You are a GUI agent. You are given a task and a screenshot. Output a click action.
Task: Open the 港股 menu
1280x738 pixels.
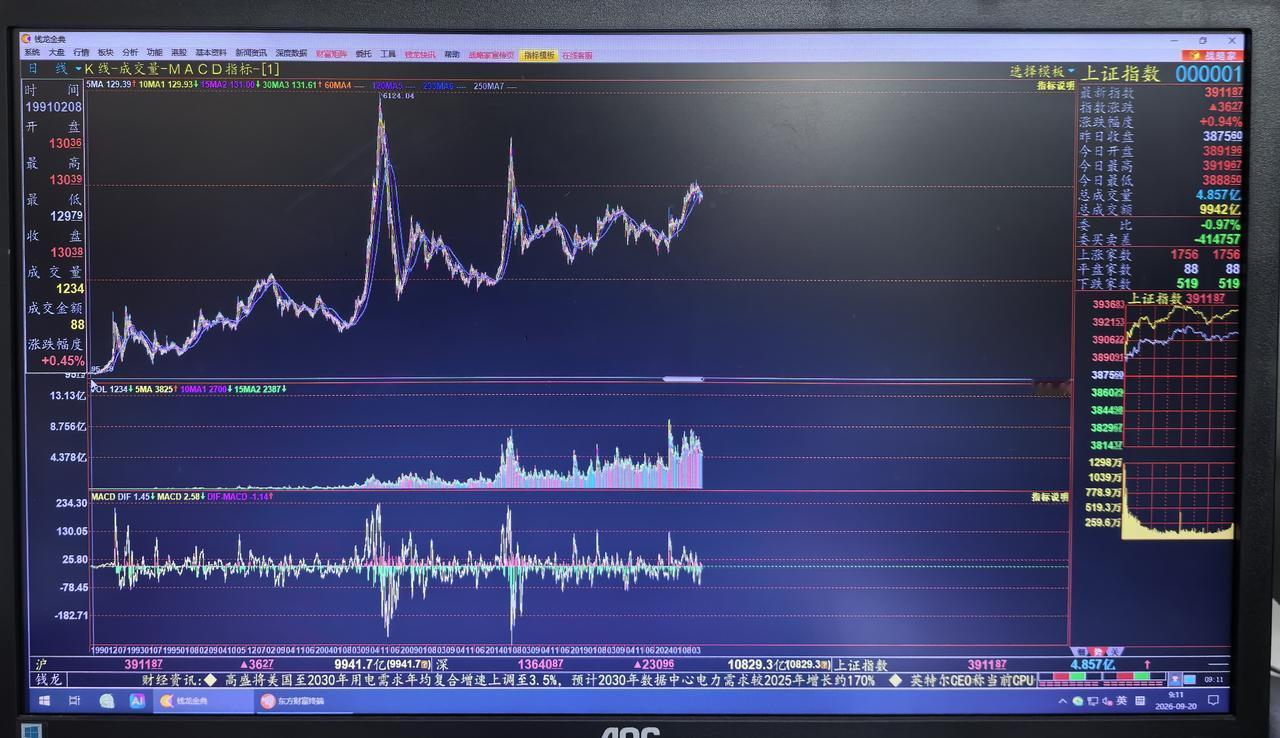(178, 53)
